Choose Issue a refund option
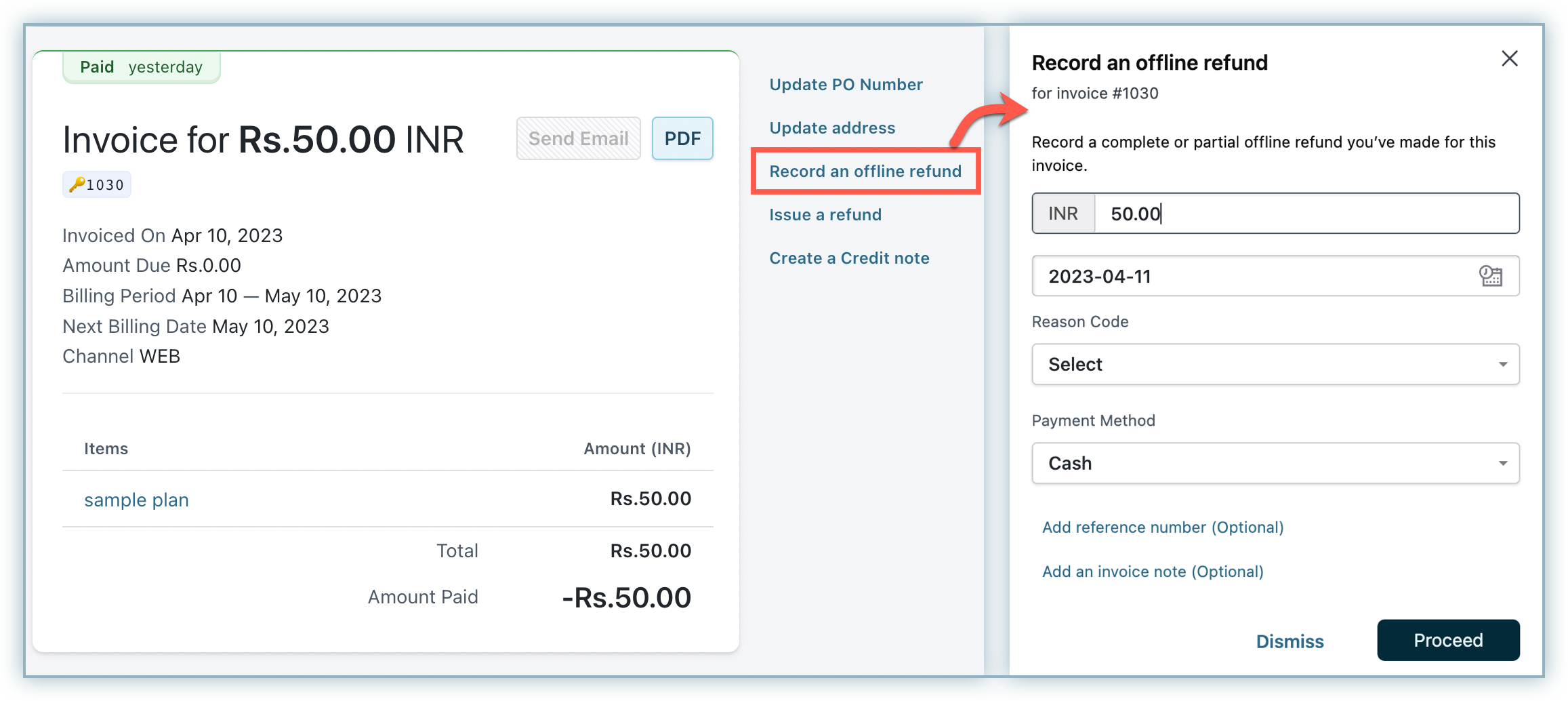Viewport: 1568px width, 701px height. tap(825, 215)
